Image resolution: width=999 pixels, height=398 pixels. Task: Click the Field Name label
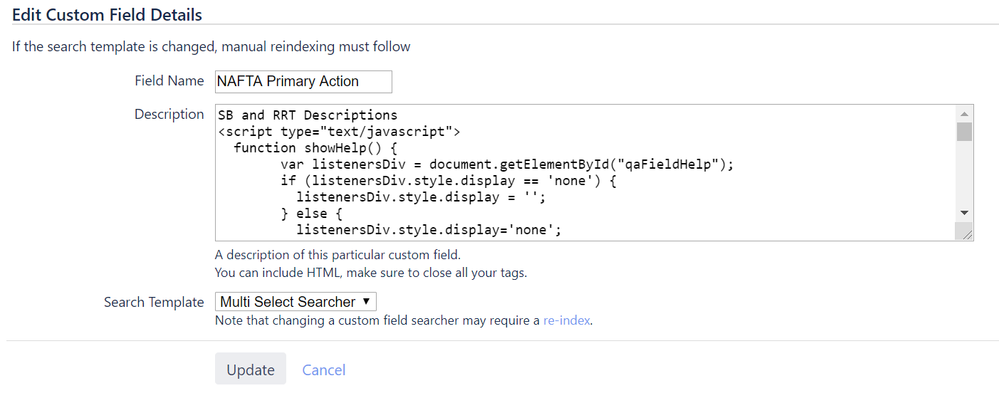pos(169,81)
